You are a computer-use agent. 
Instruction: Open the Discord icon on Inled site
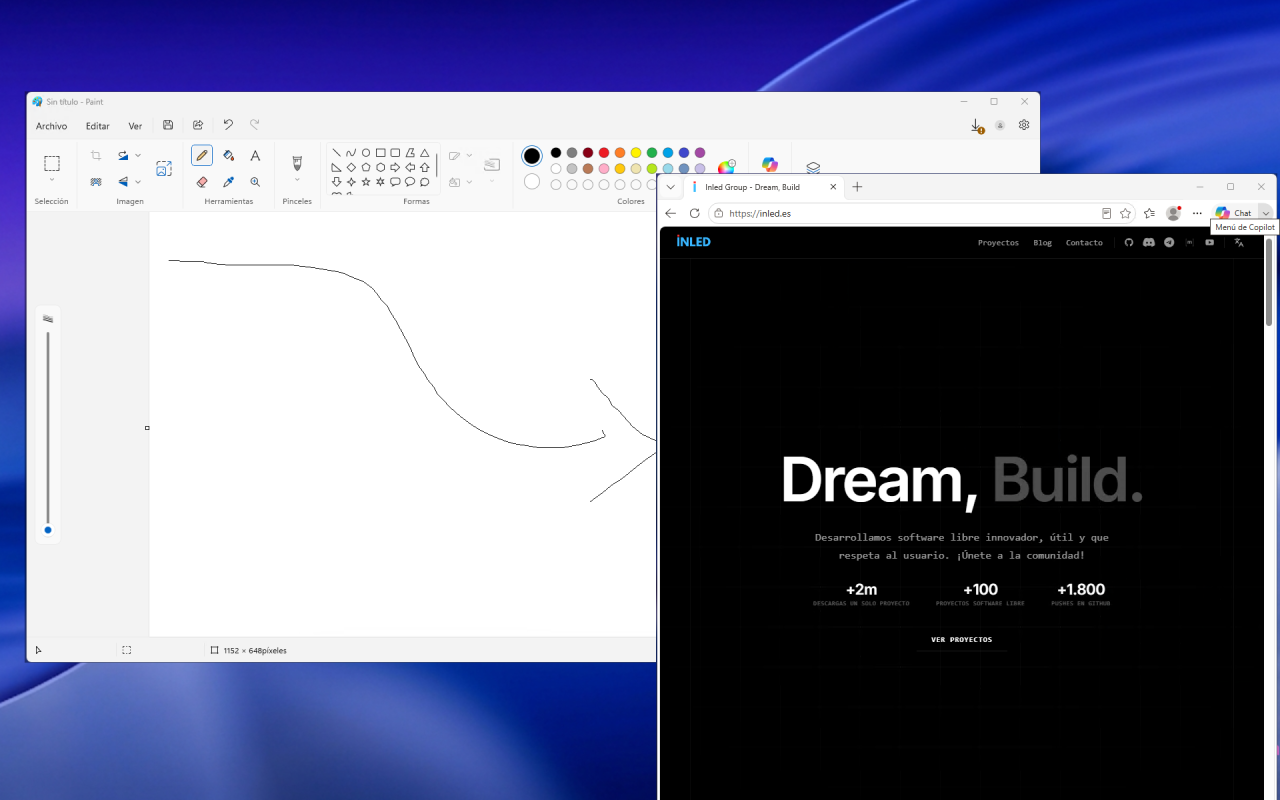click(1149, 242)
